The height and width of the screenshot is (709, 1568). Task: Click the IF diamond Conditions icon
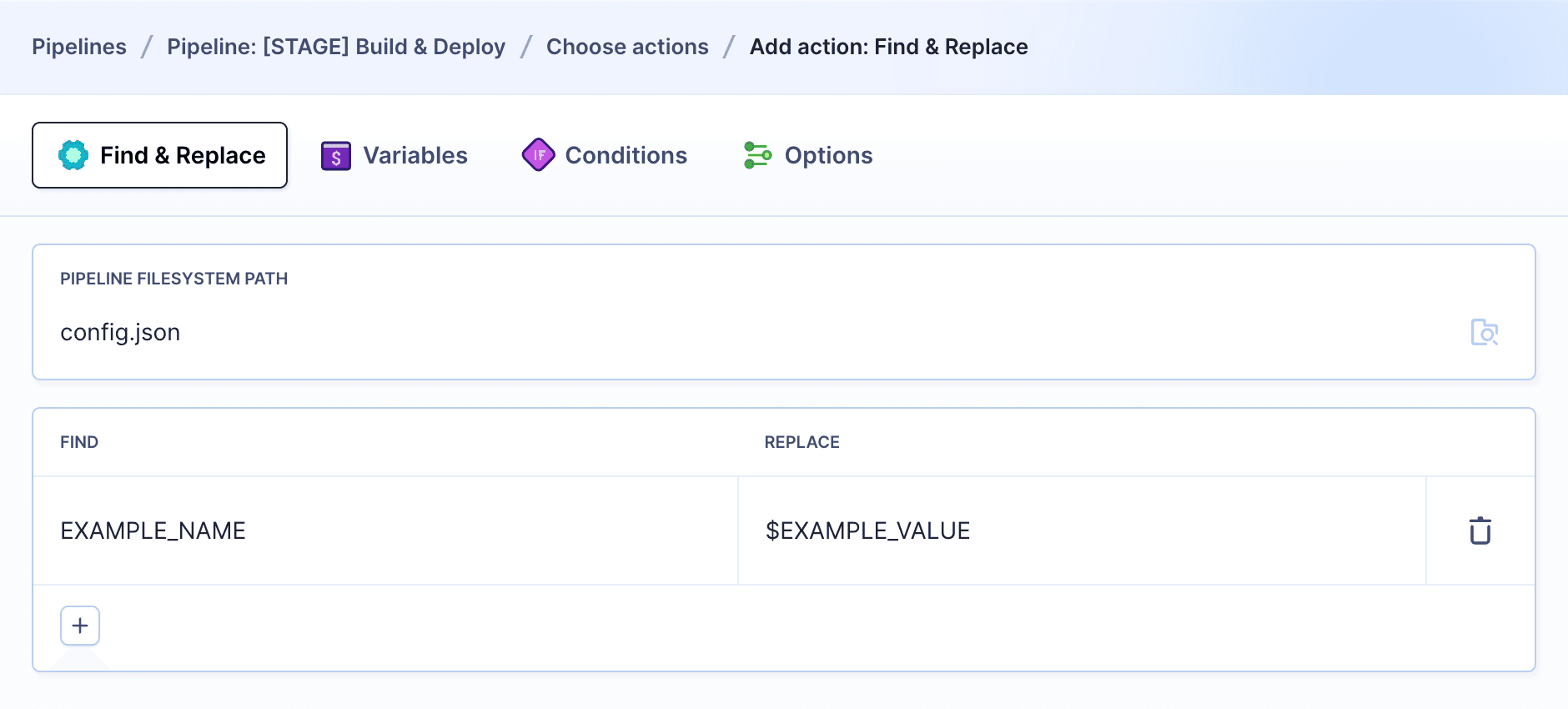tap(539, 155)
